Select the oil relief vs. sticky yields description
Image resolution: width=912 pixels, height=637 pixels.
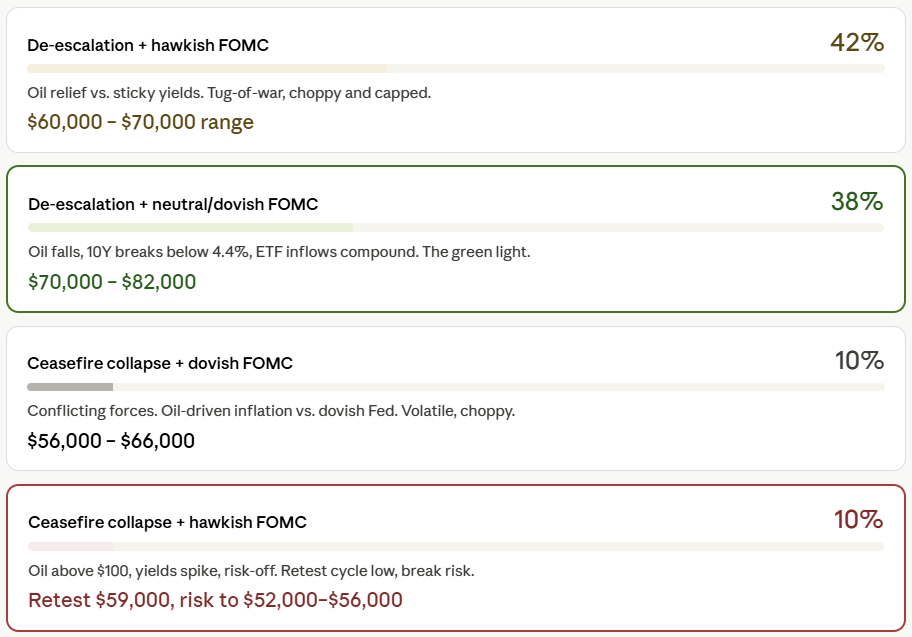coord(229,93)
